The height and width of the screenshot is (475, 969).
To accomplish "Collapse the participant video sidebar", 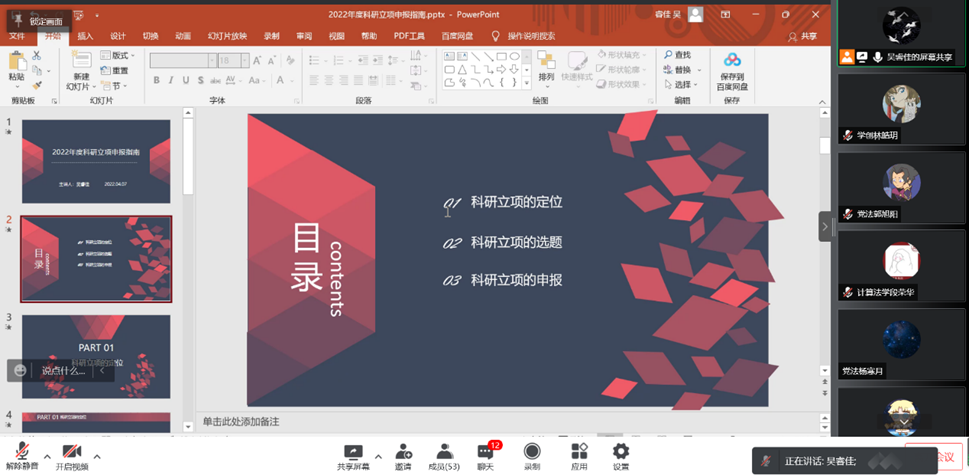I will (x=825, y=226).
